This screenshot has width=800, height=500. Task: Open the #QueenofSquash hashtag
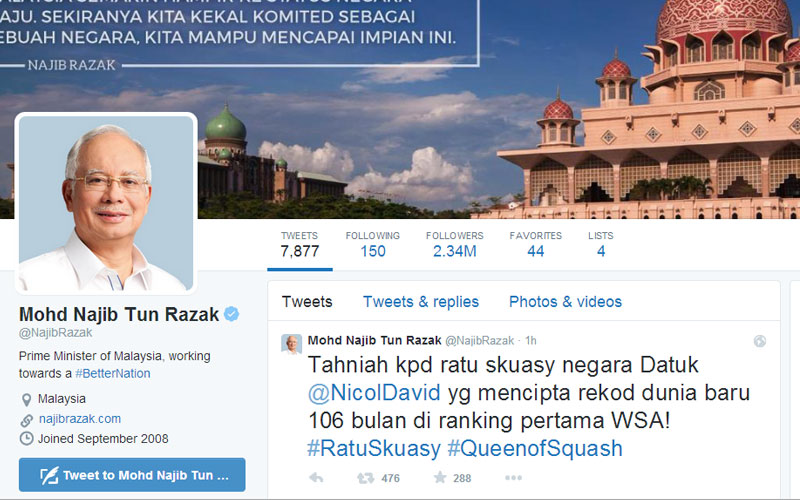pos(535,448)
